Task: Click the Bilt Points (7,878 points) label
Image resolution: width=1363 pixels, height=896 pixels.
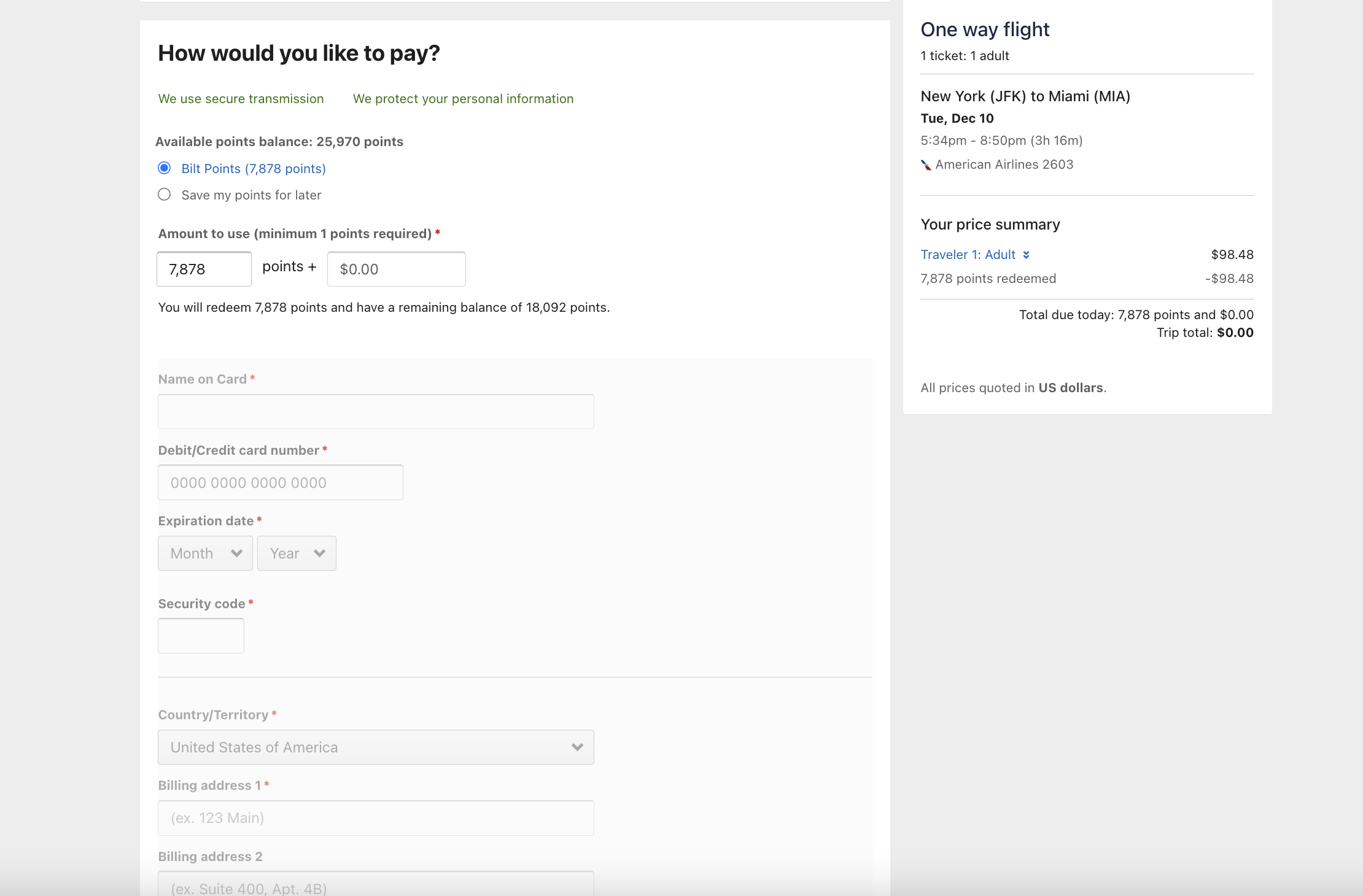Action: click(254, 169)
